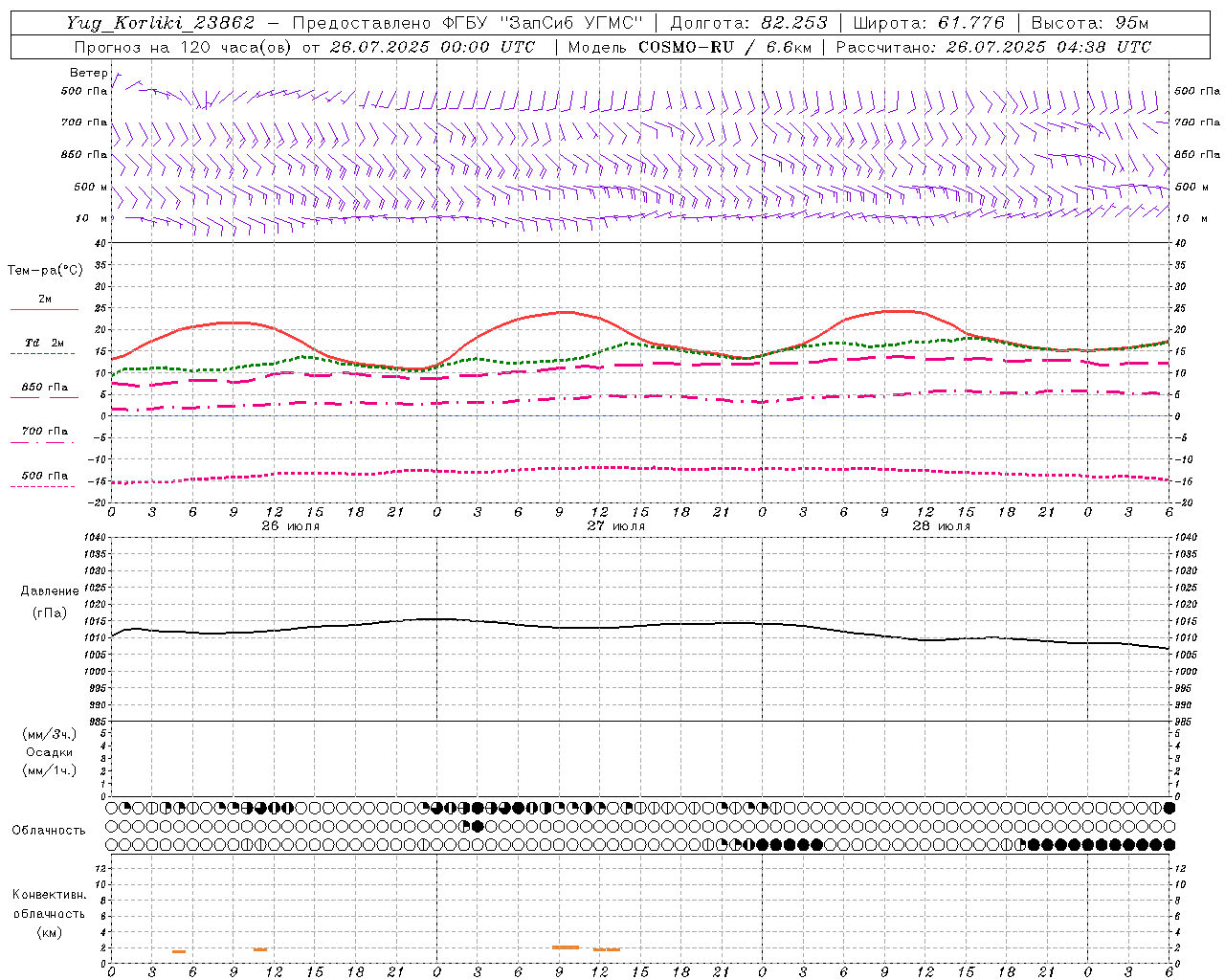Image resolution: width=1225 pixels, height=980 pixels.
Task: Click the '(гПа)' unit under Давление
Action: click(50, 612)
